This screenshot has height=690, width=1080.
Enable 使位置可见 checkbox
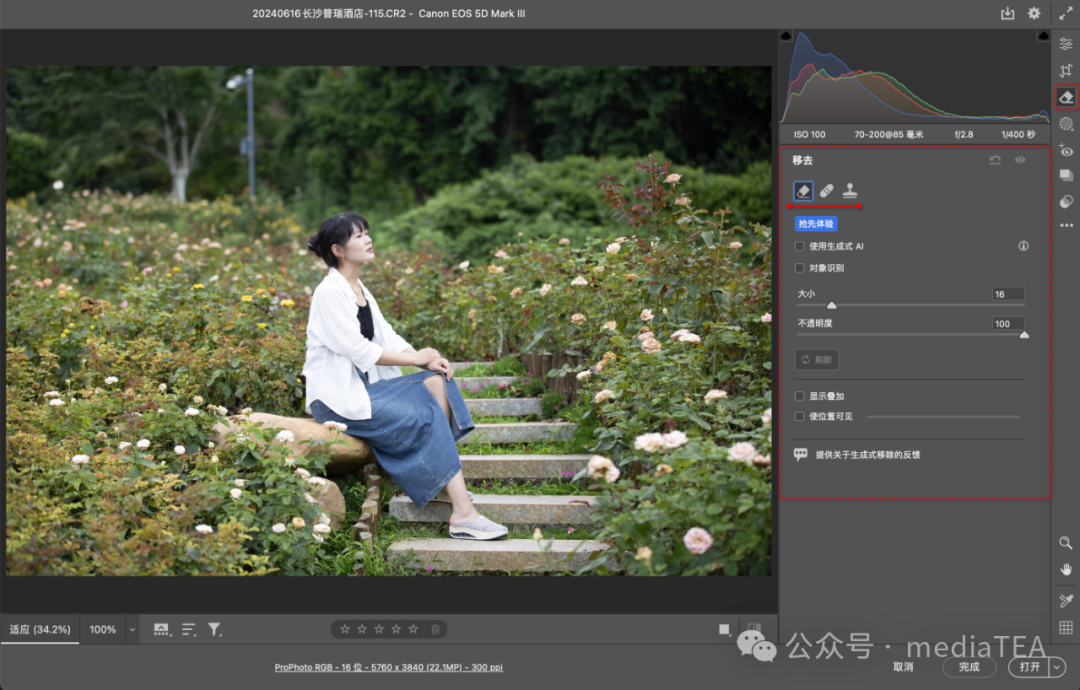(800, 416)
